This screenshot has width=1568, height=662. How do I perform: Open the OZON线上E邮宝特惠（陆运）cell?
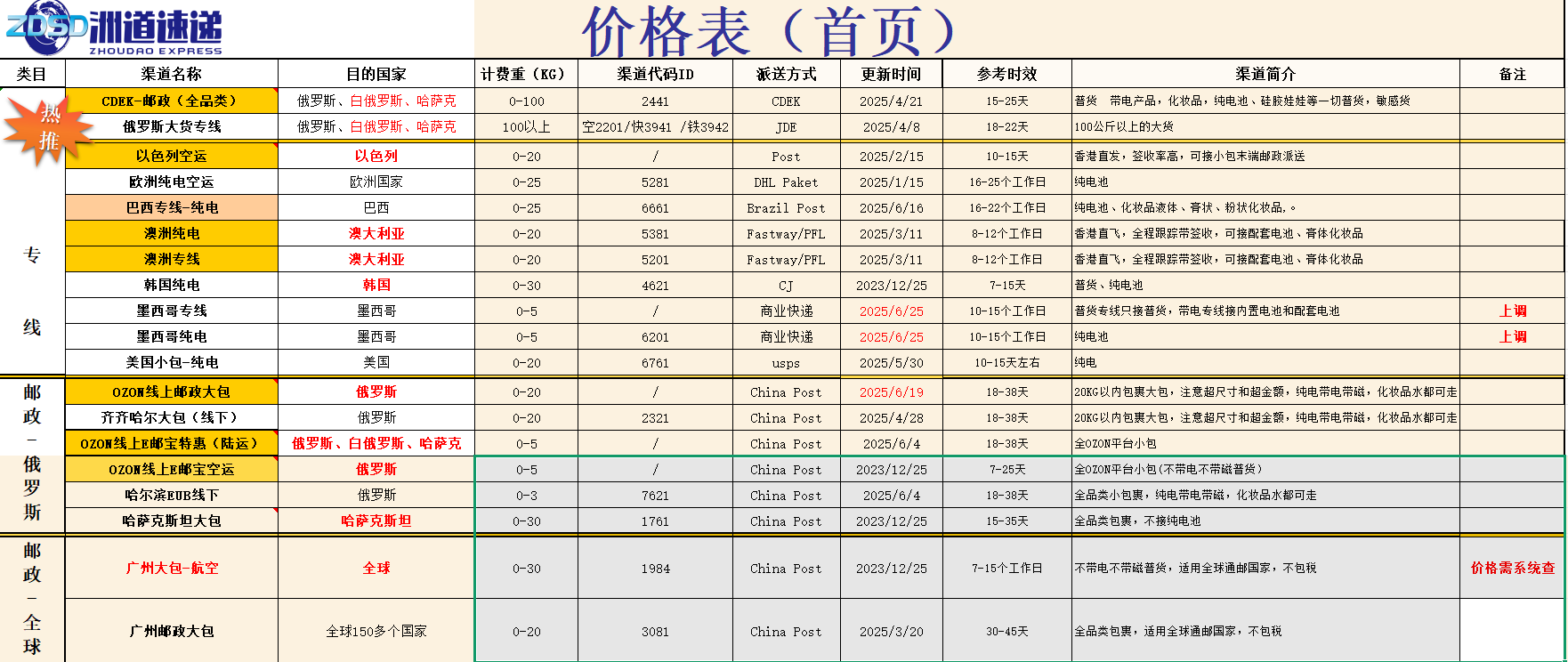[x=172, y=443]
